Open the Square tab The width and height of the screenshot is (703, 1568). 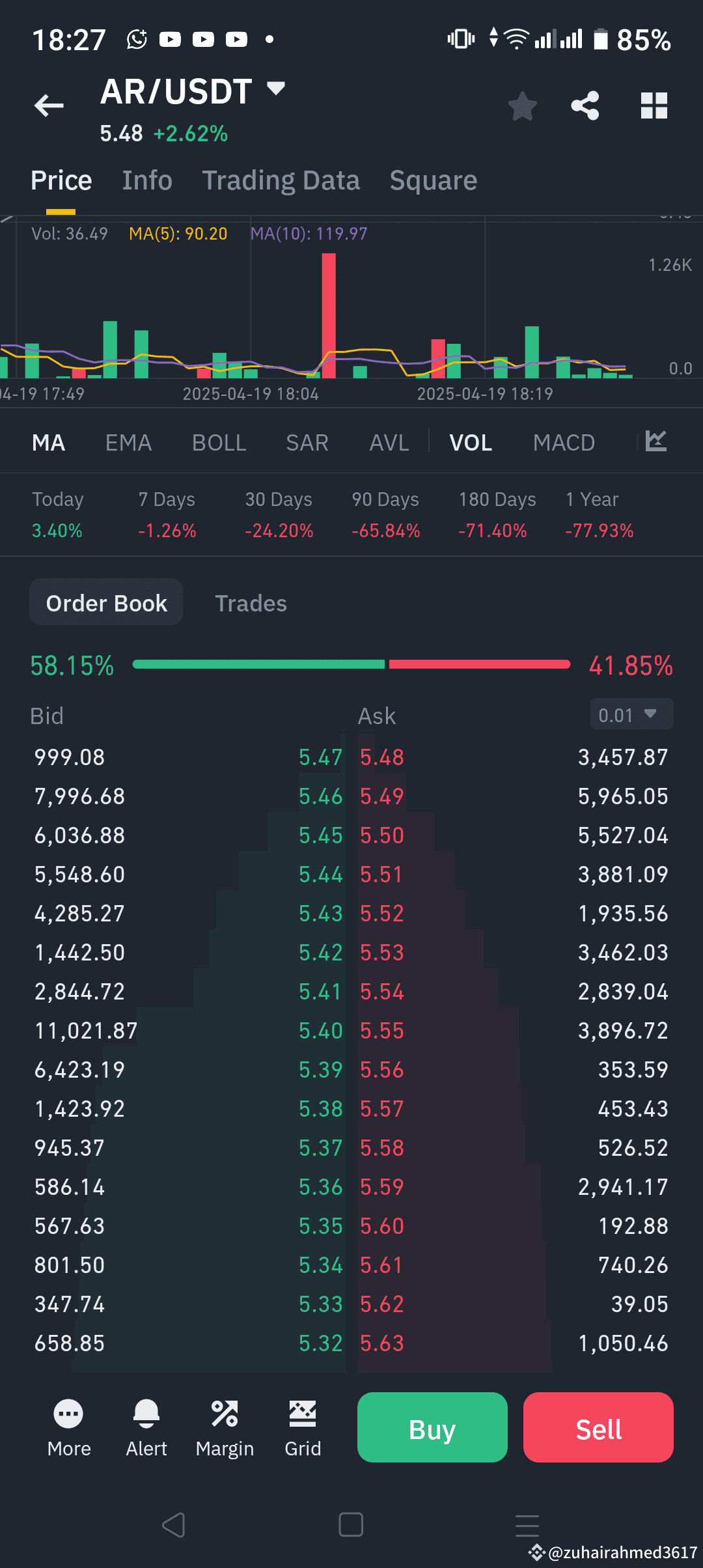[432, 180]
